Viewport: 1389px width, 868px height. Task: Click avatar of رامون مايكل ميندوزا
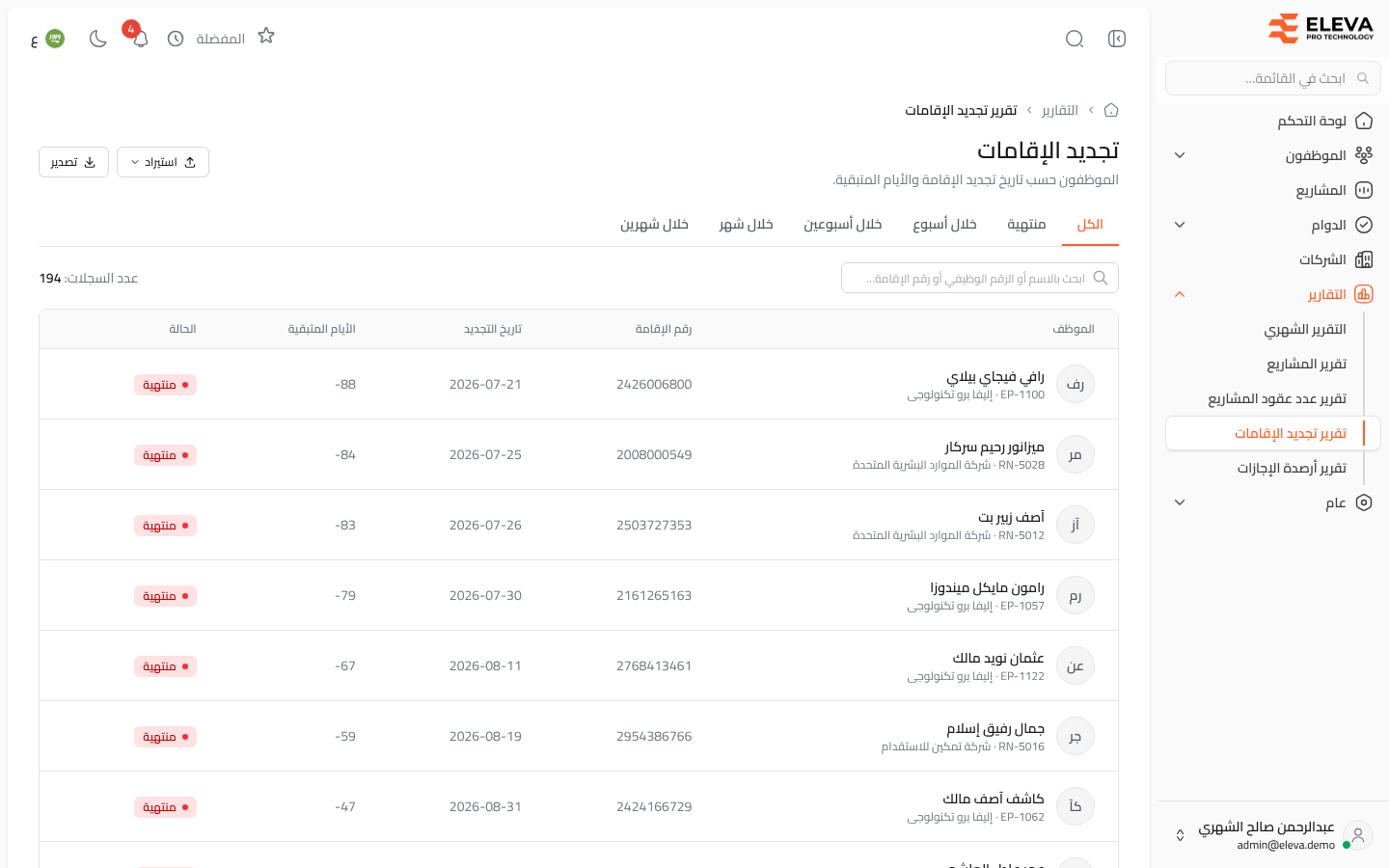[x=1076, y=595]
